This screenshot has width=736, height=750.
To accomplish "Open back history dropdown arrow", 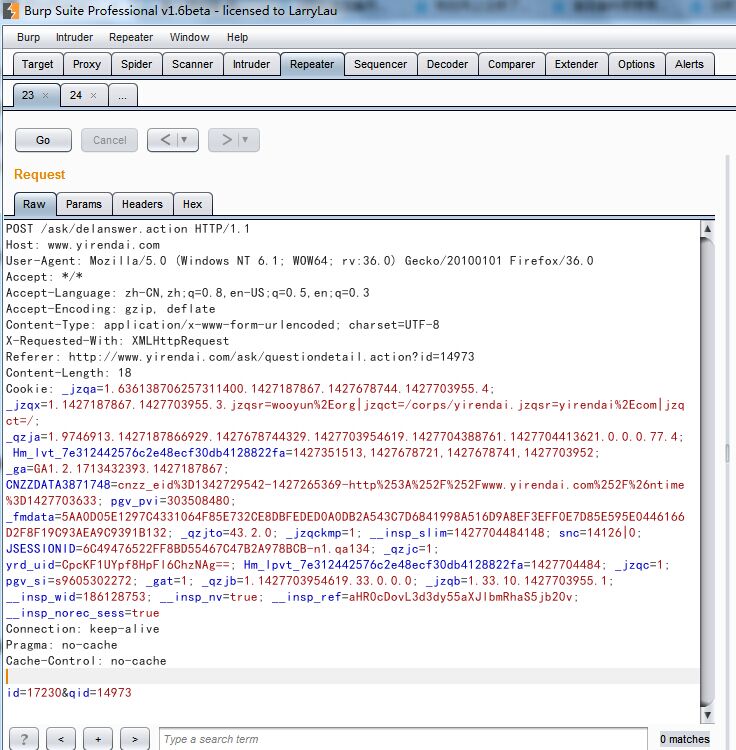I will pos(184,140).
